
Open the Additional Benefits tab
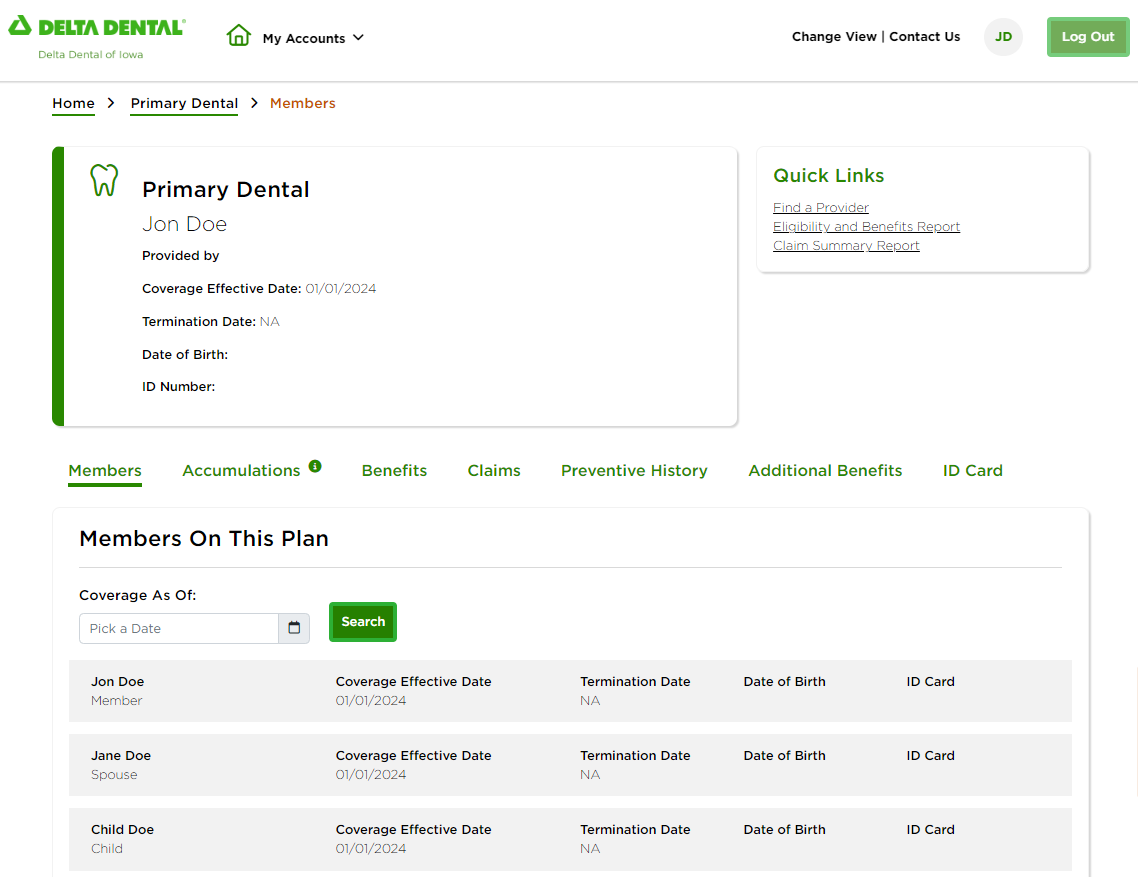pos(825,471)
